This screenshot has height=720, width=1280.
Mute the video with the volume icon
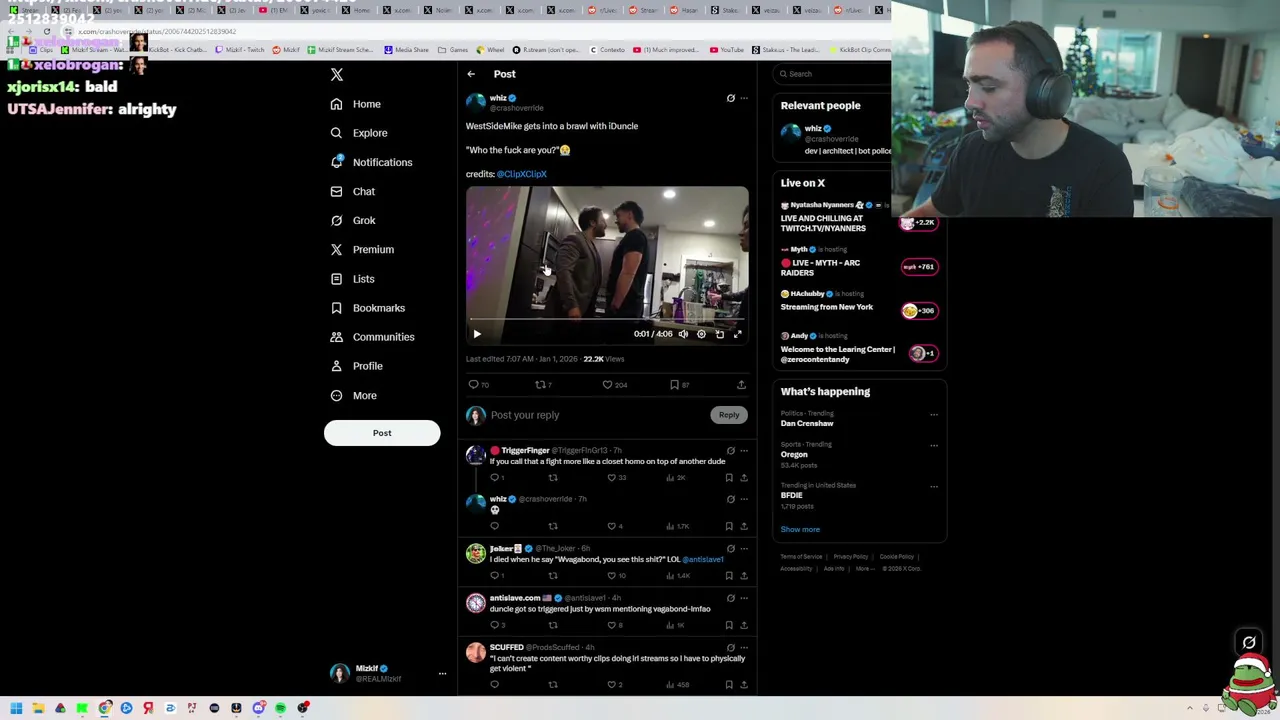(x=683, y=334)
